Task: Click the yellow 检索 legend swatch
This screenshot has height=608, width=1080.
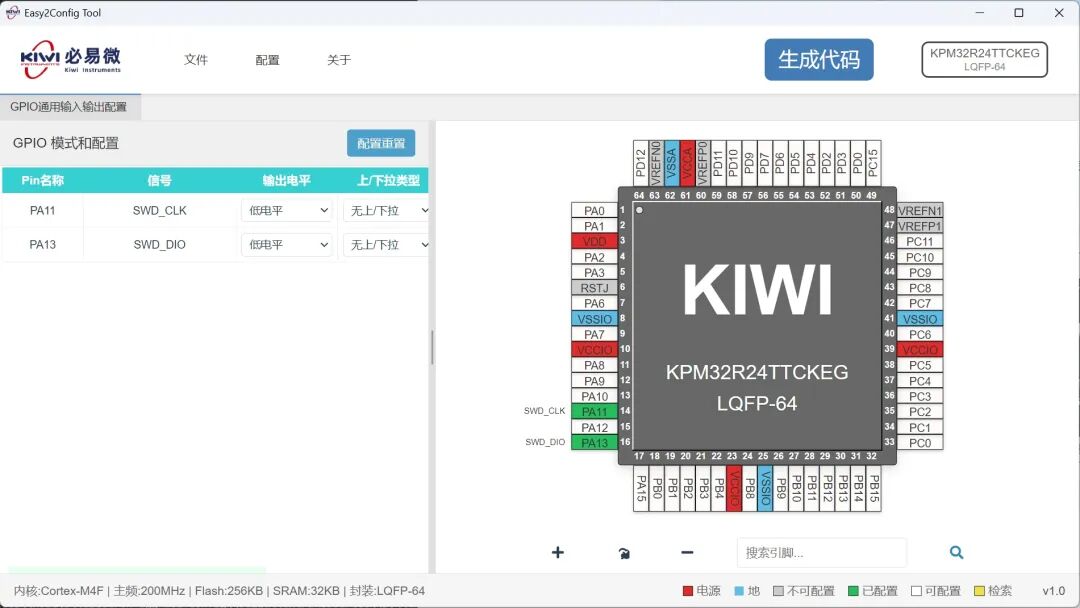Action: pos(979,591)
